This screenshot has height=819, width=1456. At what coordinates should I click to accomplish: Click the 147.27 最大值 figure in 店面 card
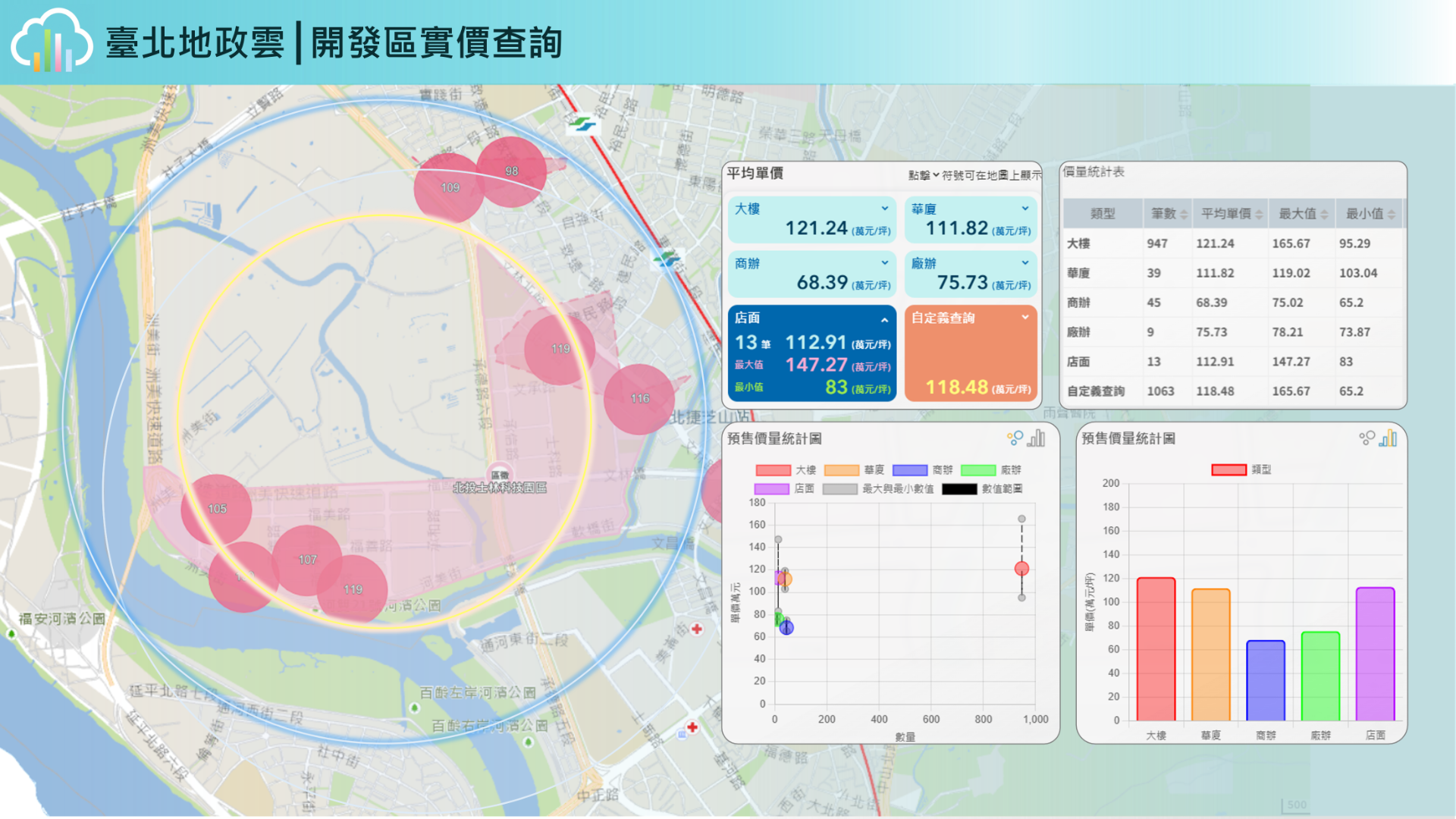point(816,365)
